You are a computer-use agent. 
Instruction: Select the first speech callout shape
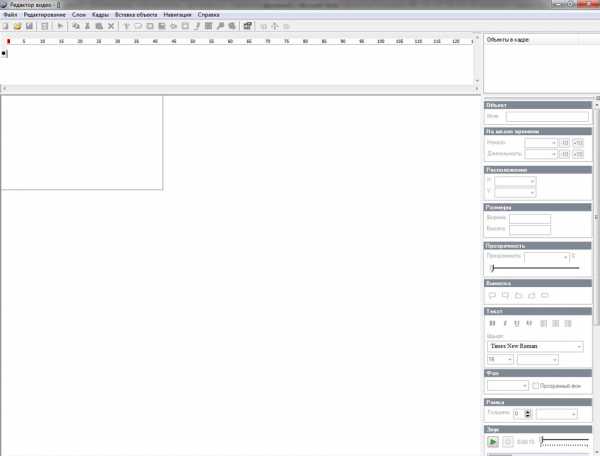click(492, 295)
